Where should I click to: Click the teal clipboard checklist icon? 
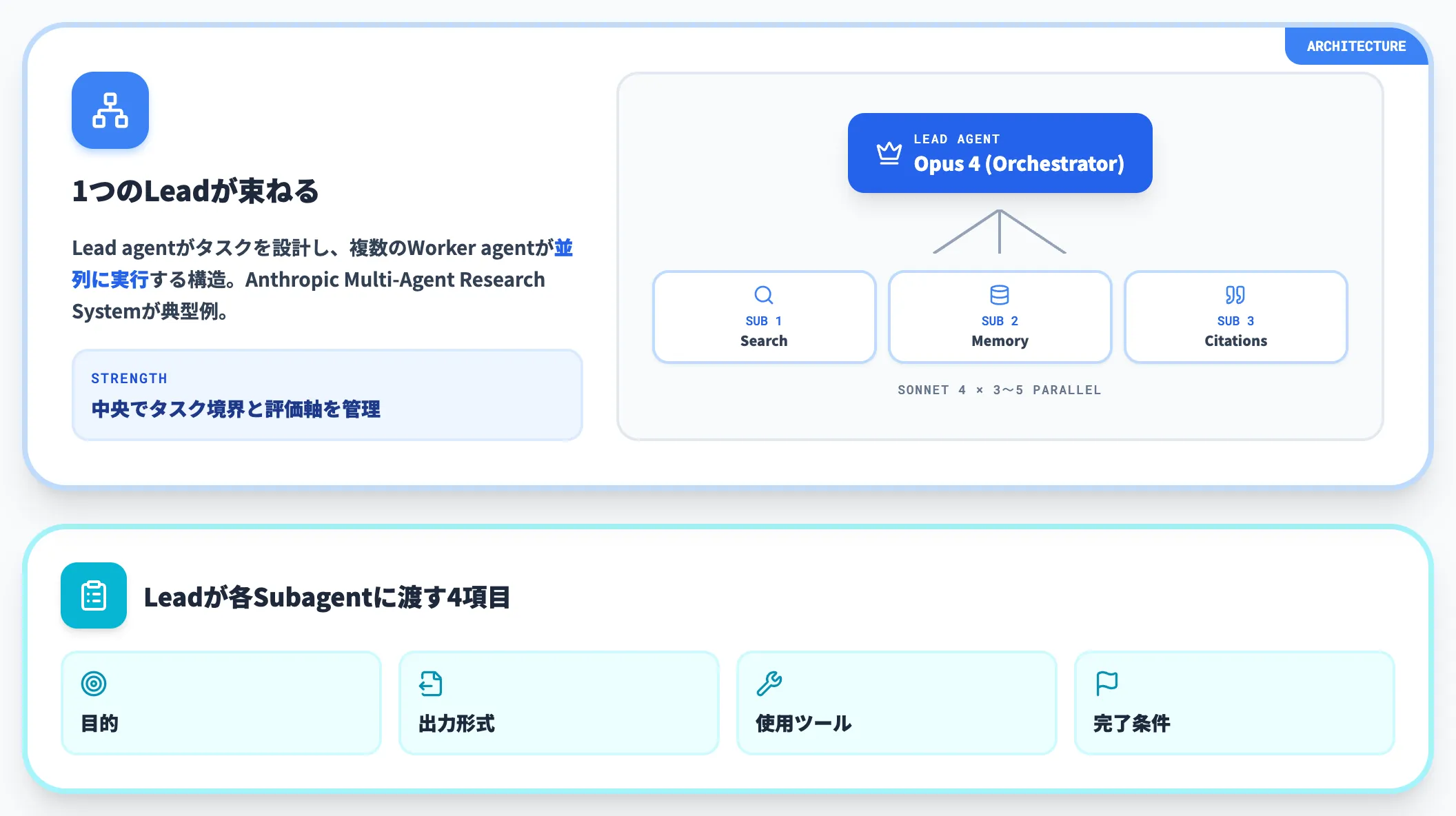[94, 595]
